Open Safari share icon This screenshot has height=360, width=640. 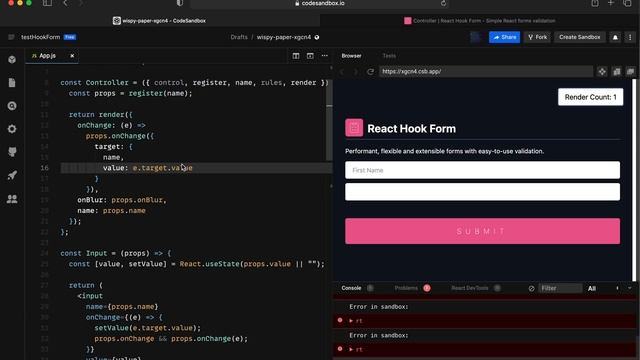(595, 3)
